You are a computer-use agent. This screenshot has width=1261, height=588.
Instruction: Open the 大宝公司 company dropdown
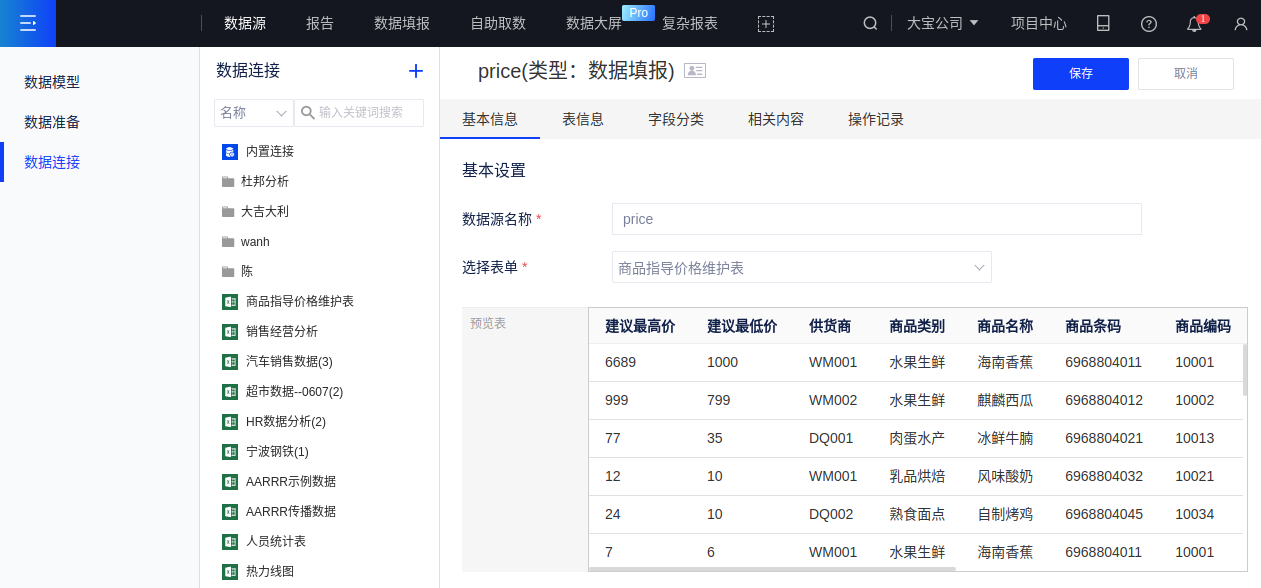(x=942, y=23)
